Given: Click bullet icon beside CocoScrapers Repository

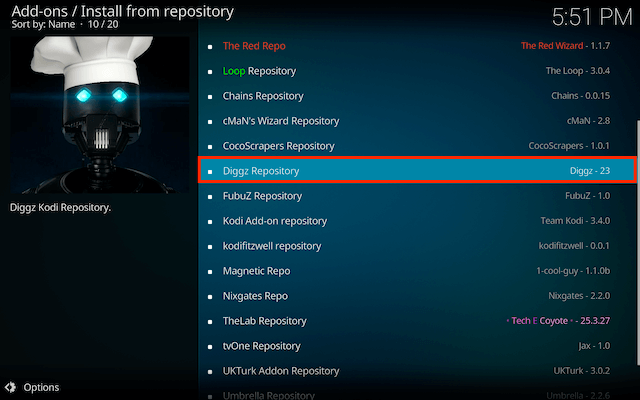Looking at the screenshot, I should tap(210, 147).
